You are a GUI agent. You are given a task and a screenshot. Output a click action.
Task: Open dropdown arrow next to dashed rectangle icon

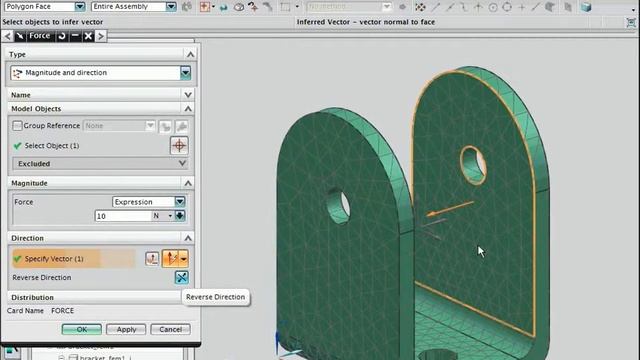(x=297, y=7)
